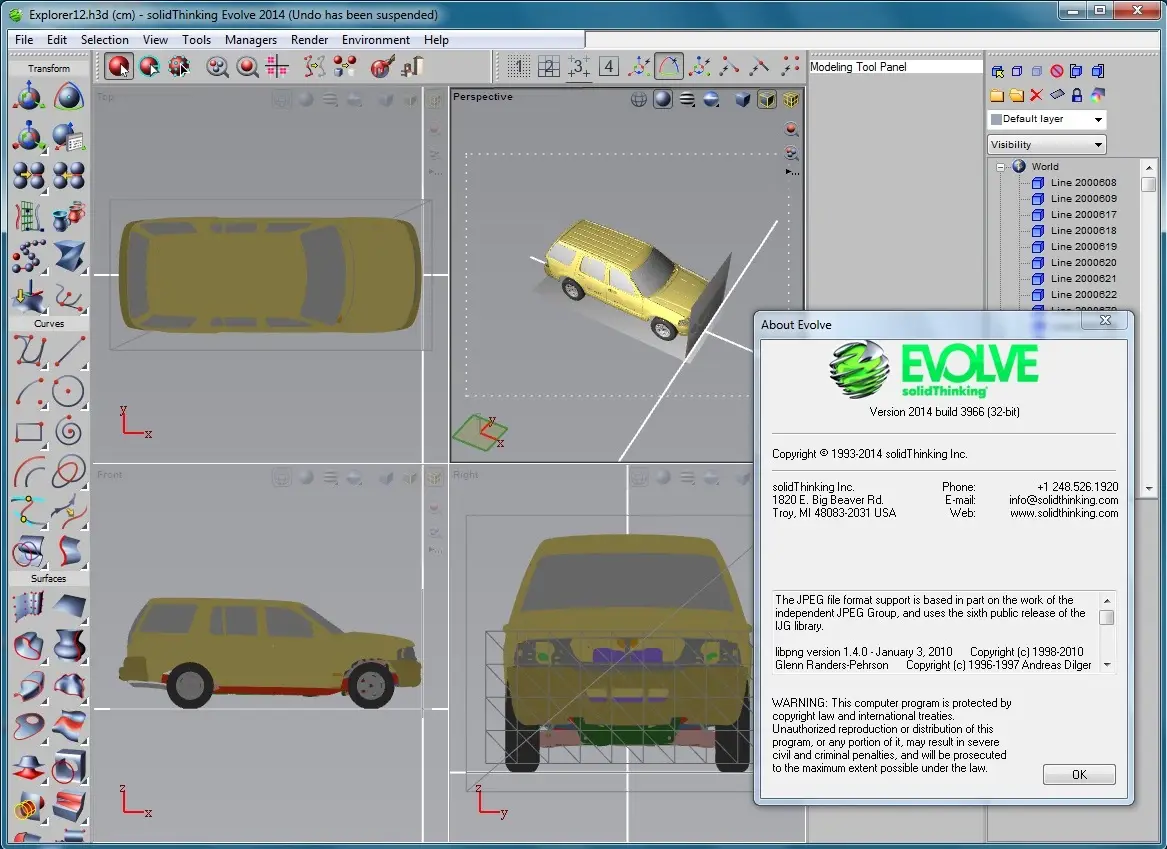Select Line 2000620 in the World tree
Screen dimensions: 1167x849
coord(1083,263)
